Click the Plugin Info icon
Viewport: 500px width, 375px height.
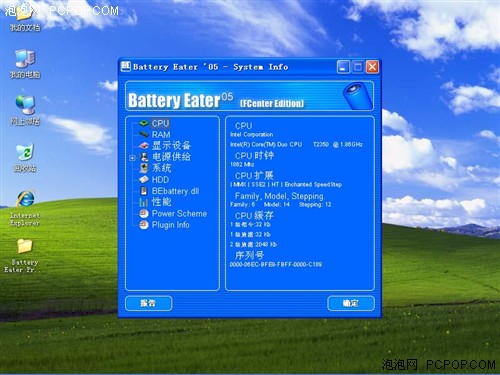click(144, 225)
